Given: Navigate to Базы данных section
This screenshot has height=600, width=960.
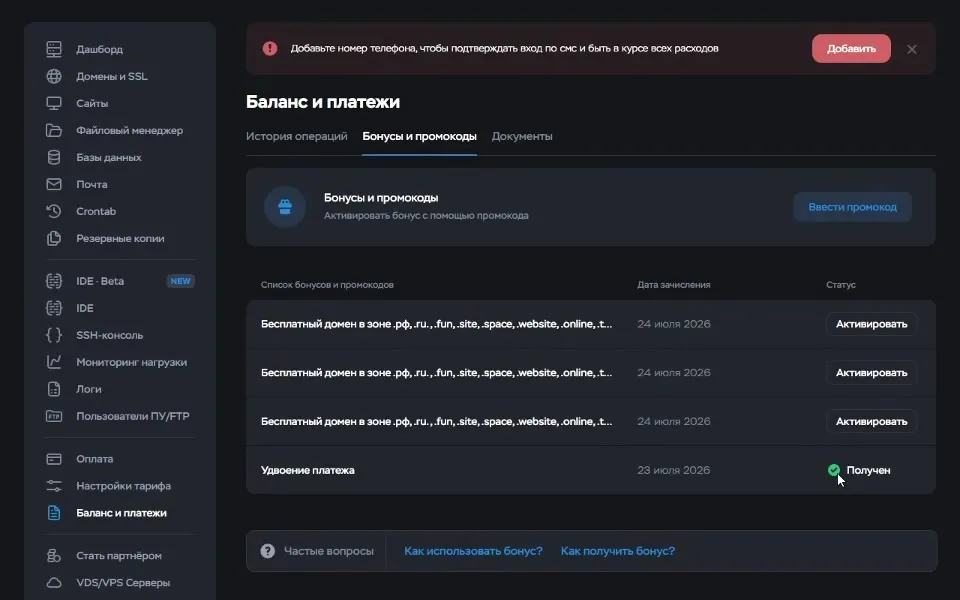Looking at the screenshot, I should 108,157.
